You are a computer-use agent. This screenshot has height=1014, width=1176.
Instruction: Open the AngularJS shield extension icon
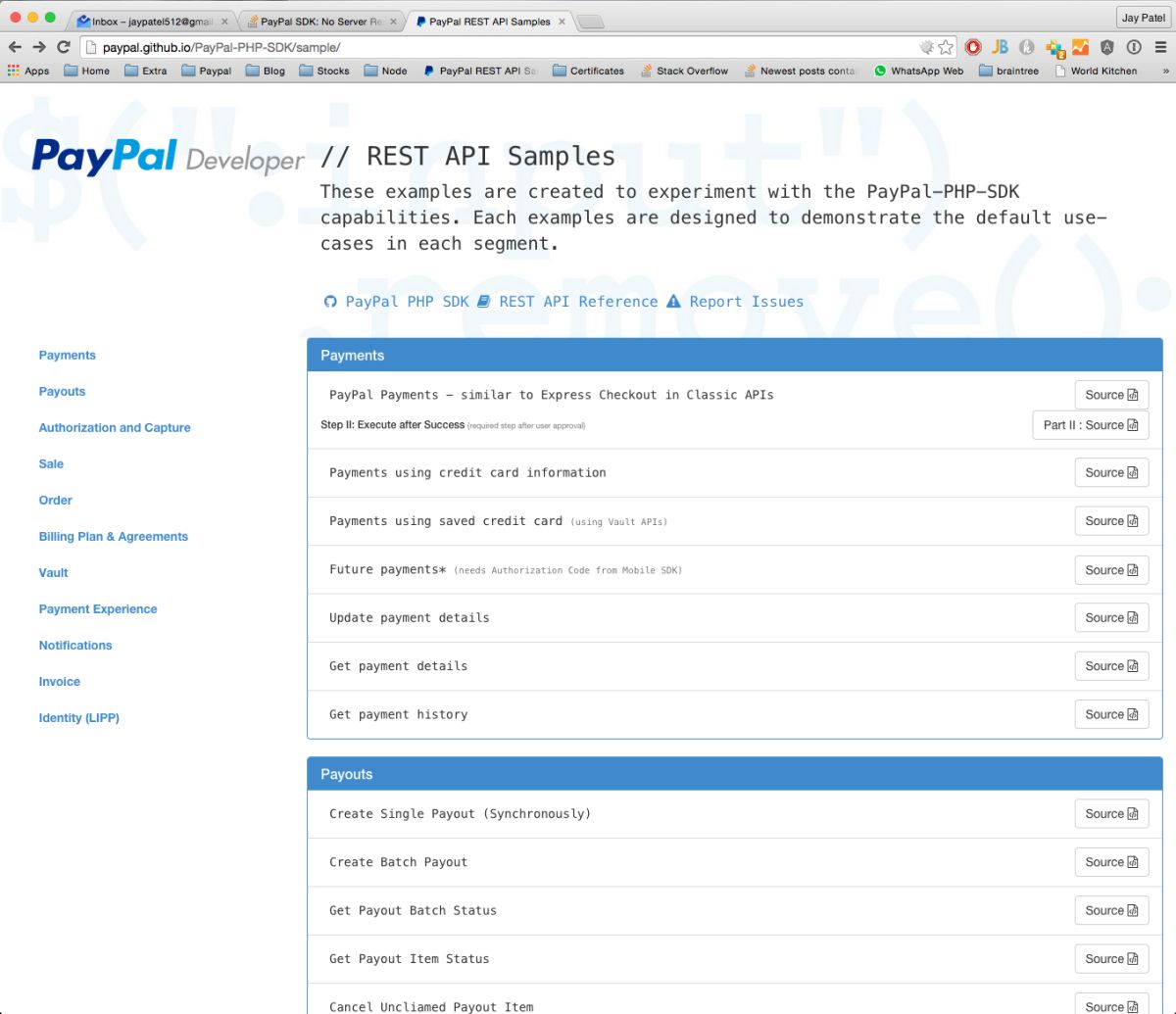(x=1107, y=47)
